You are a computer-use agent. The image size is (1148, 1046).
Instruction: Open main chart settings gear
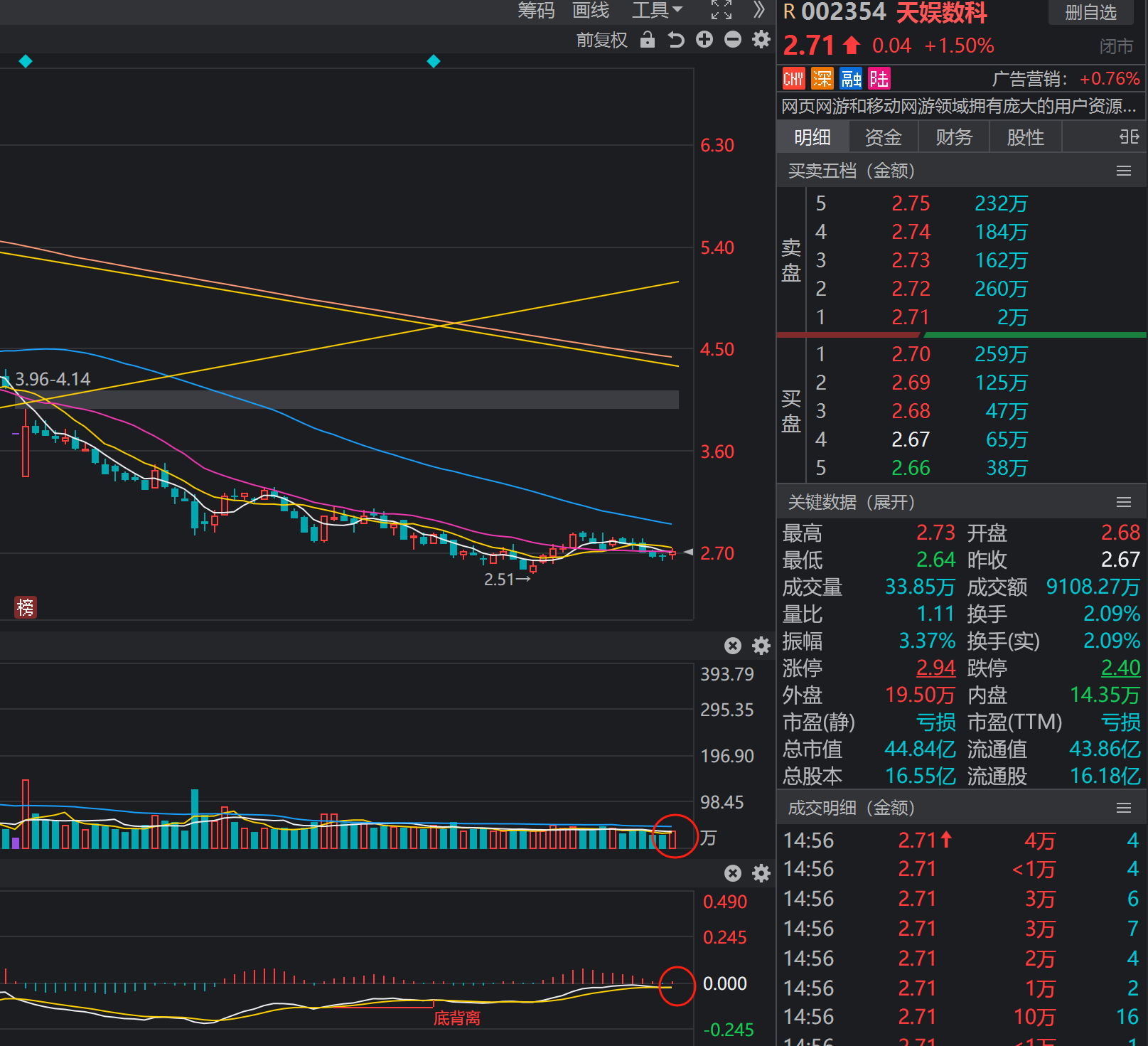click(761, 40)
